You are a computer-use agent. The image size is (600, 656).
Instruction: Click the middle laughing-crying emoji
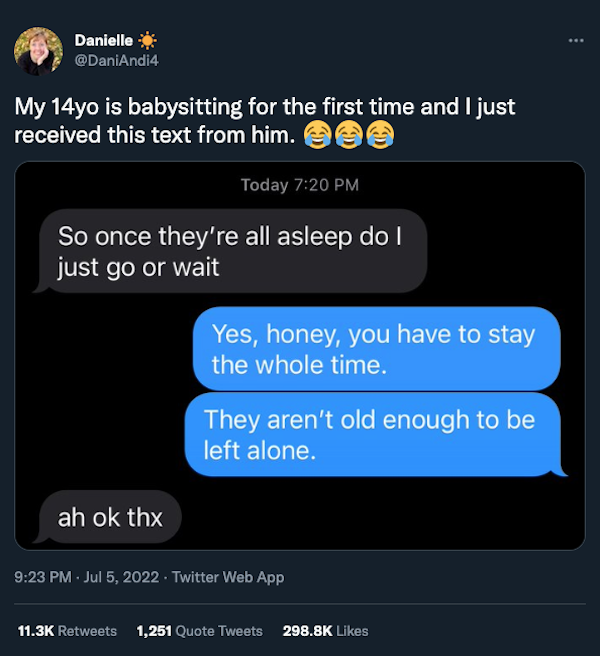coord(348,134)
